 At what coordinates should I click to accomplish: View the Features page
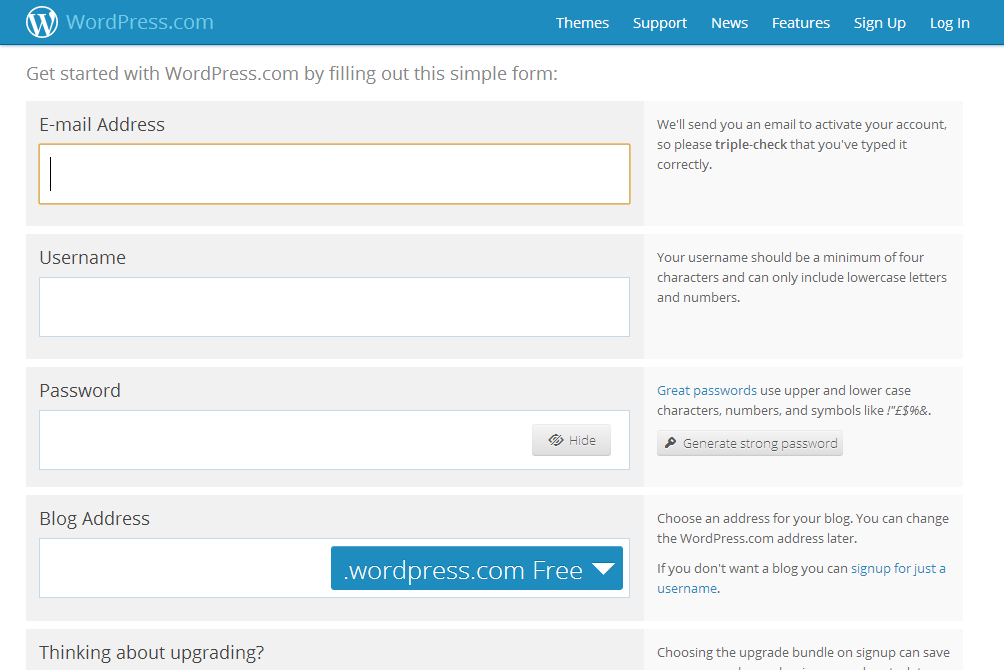click(800, 23)
